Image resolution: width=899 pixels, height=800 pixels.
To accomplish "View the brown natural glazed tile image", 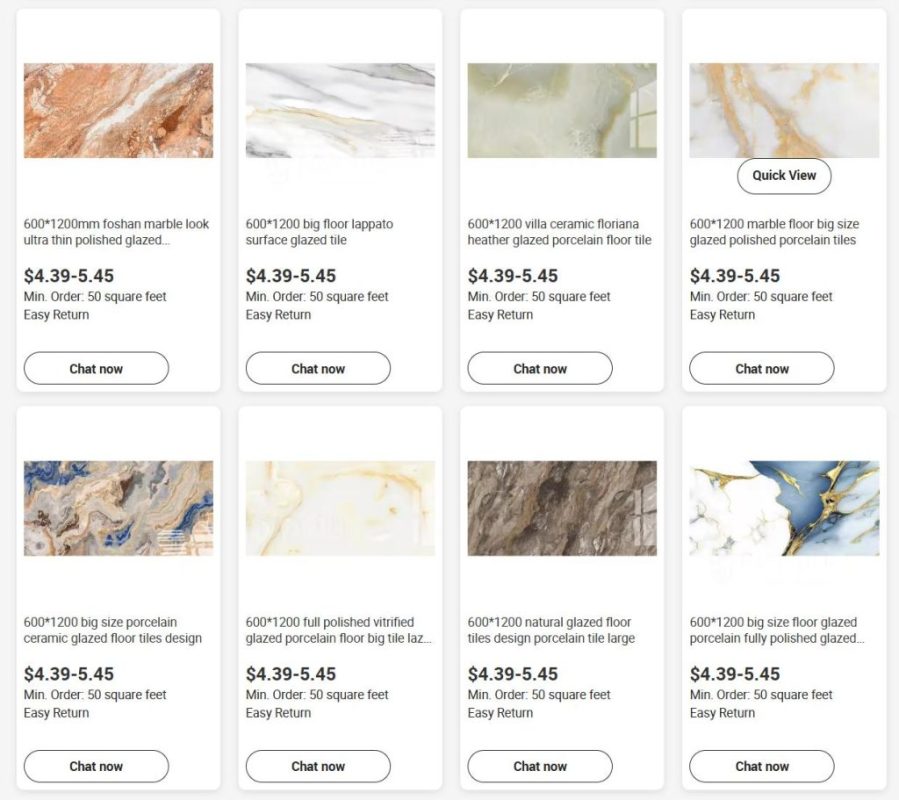I will 562,508.
